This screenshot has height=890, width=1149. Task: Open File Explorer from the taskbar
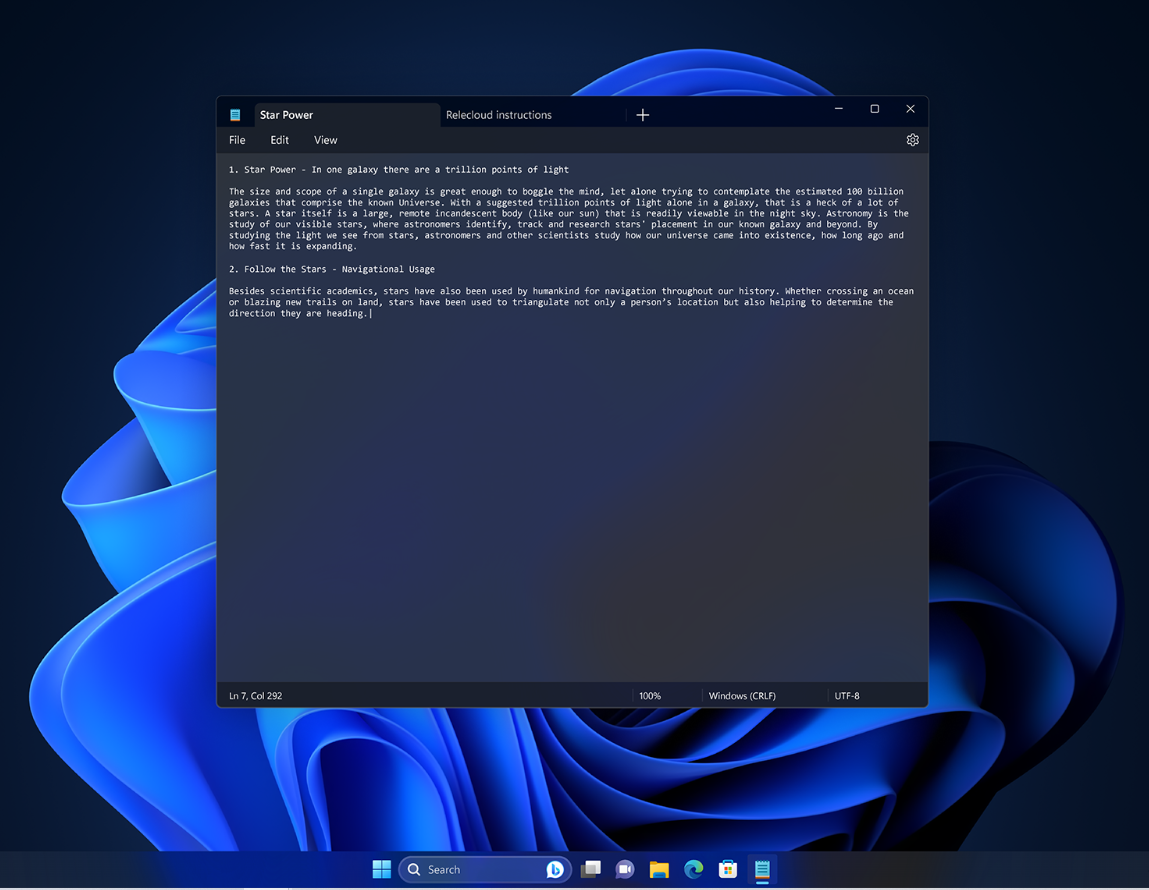click(x=659, y=869)
